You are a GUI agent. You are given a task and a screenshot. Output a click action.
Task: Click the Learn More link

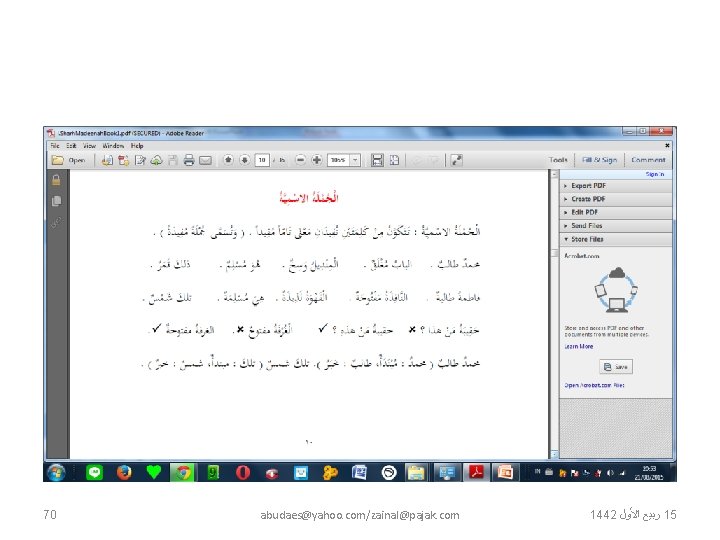579,346
